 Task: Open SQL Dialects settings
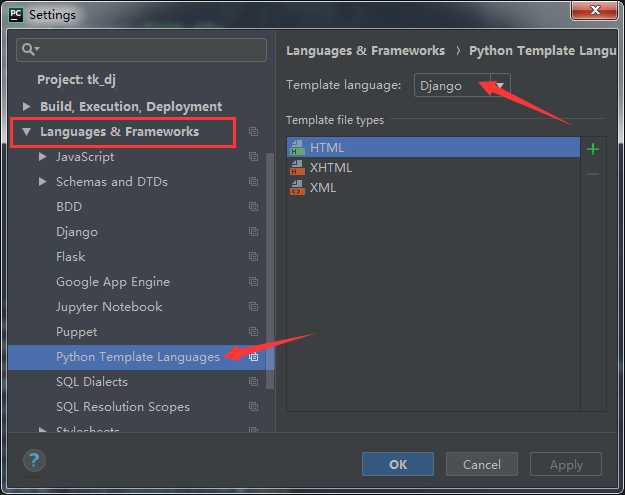tap(92, 382)
